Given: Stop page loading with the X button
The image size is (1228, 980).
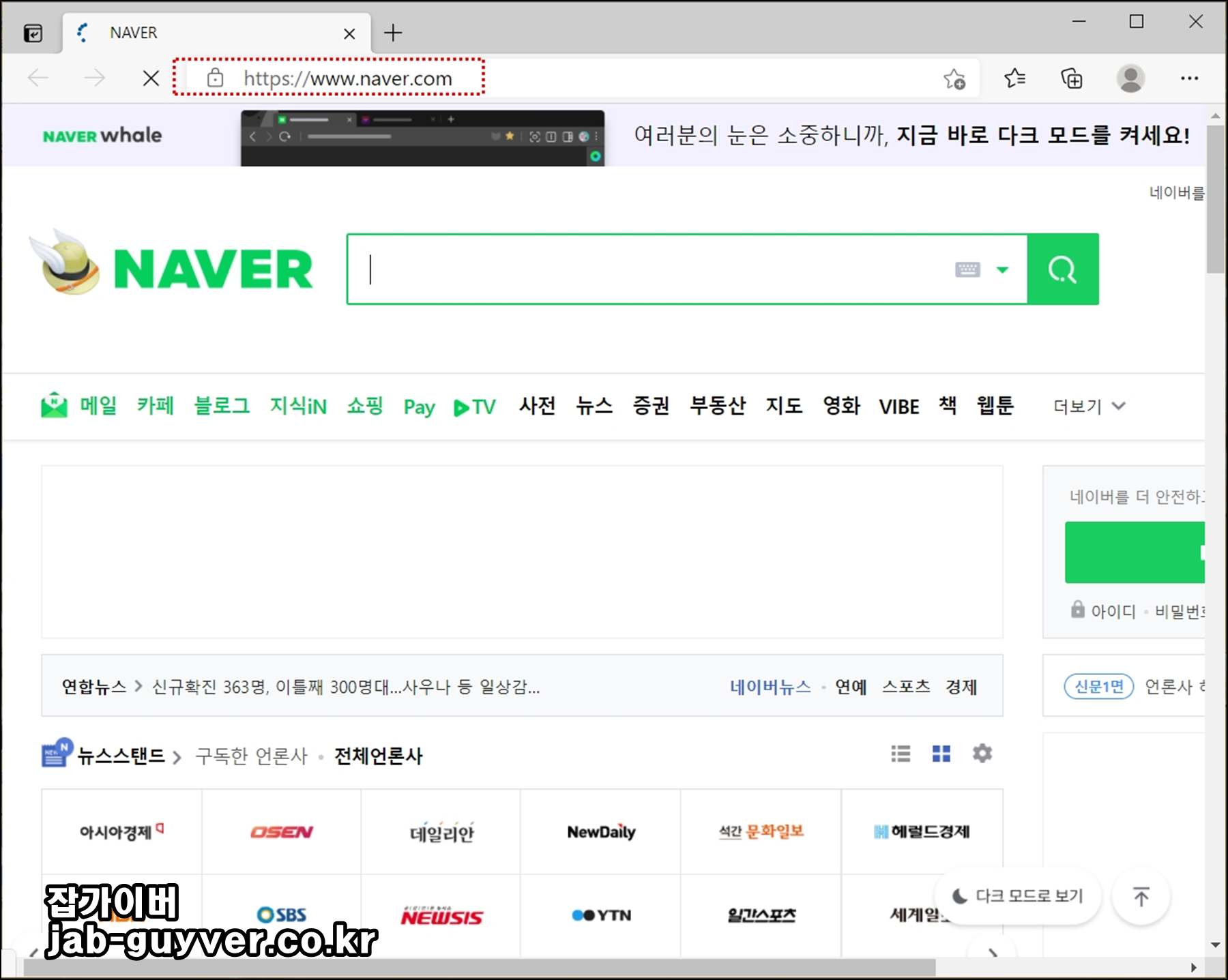Looking at the screenshot, I should tap(151, 78).
